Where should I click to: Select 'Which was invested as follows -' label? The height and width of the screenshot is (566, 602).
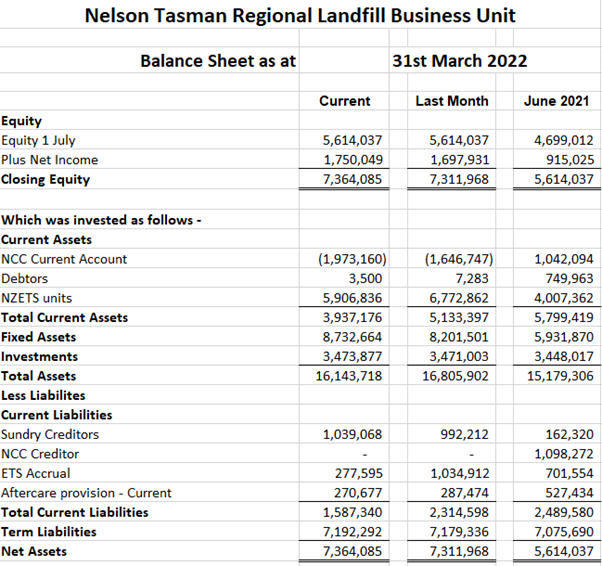(x=101, y=220)
